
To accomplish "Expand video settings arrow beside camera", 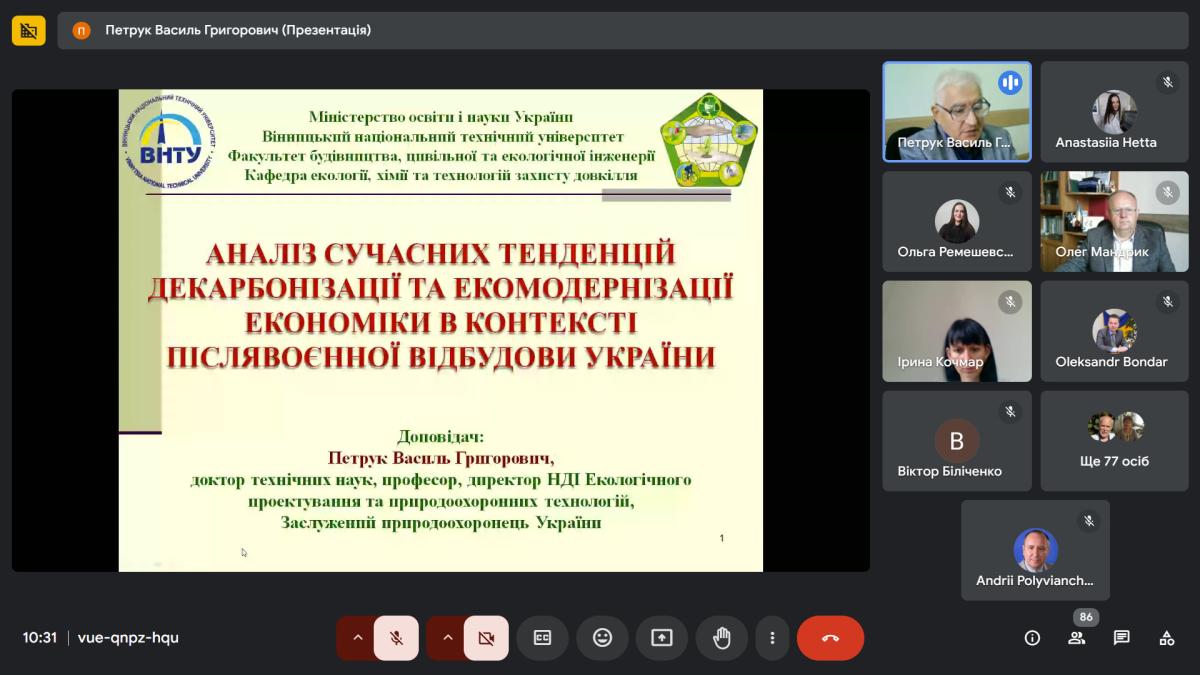I will [446, 638].
